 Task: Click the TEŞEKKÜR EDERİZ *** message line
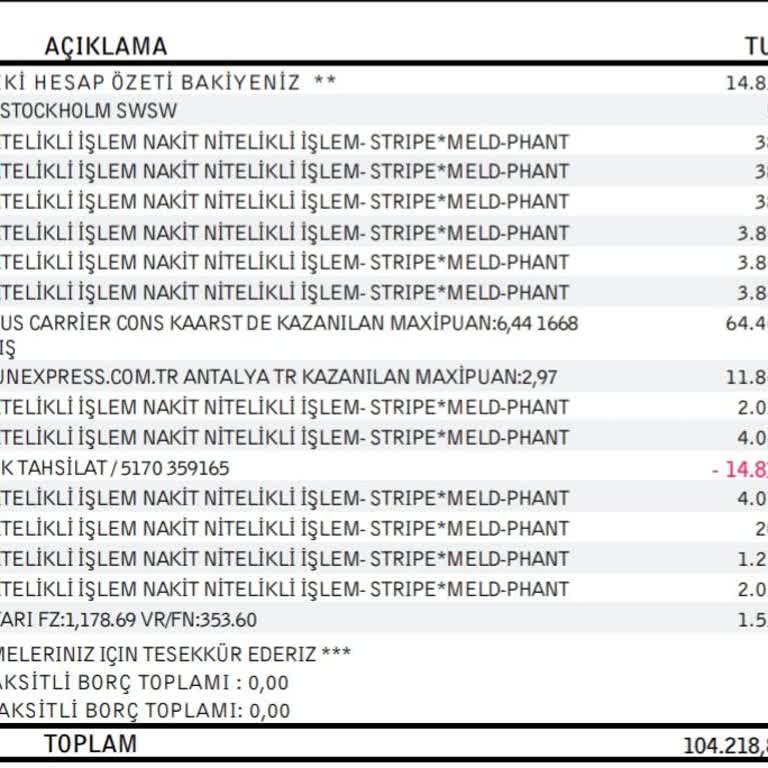click(175, 654)
